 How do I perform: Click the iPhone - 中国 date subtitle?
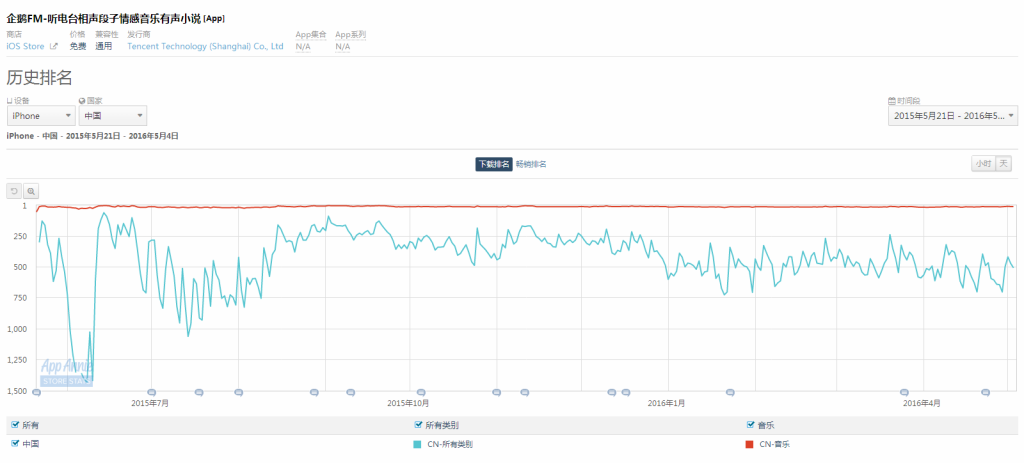click(92, 136)
